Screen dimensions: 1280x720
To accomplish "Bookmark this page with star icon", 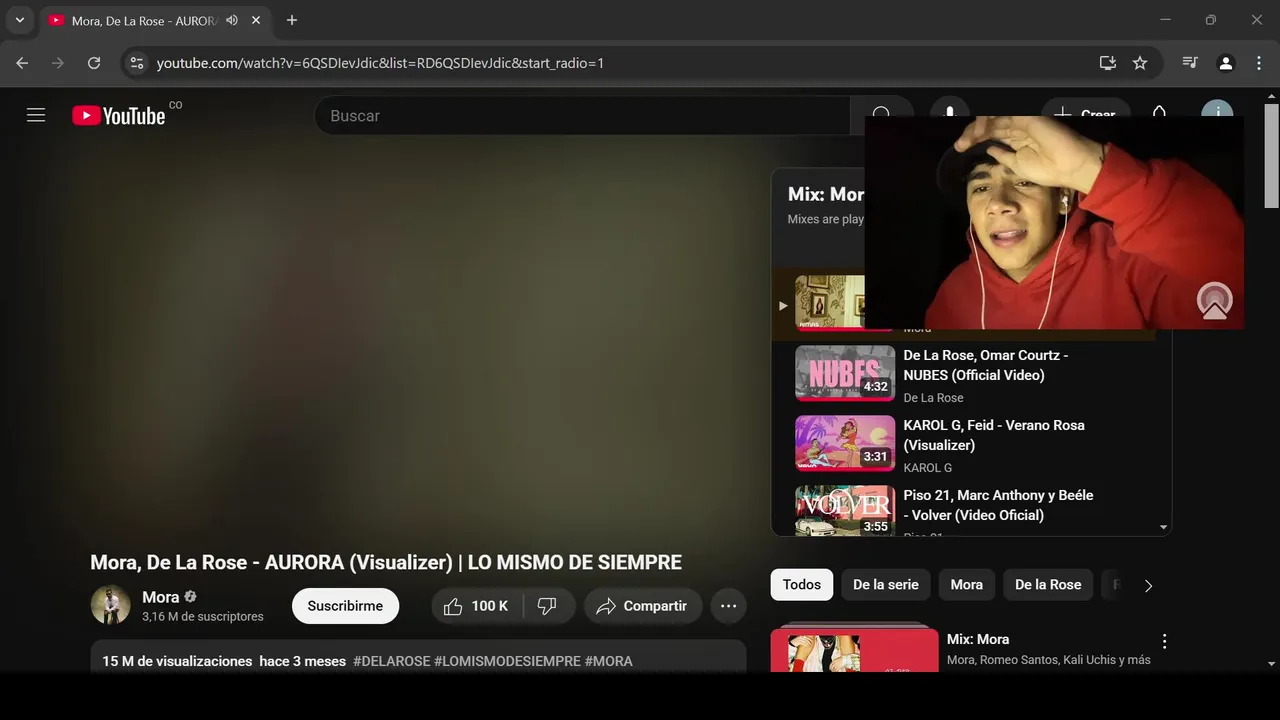I will (x=1140, y=63).
